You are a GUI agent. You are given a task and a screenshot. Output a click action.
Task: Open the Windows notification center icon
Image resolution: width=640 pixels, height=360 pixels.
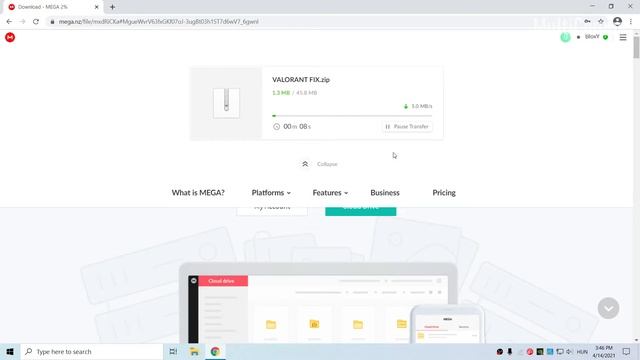pos(626,351)
